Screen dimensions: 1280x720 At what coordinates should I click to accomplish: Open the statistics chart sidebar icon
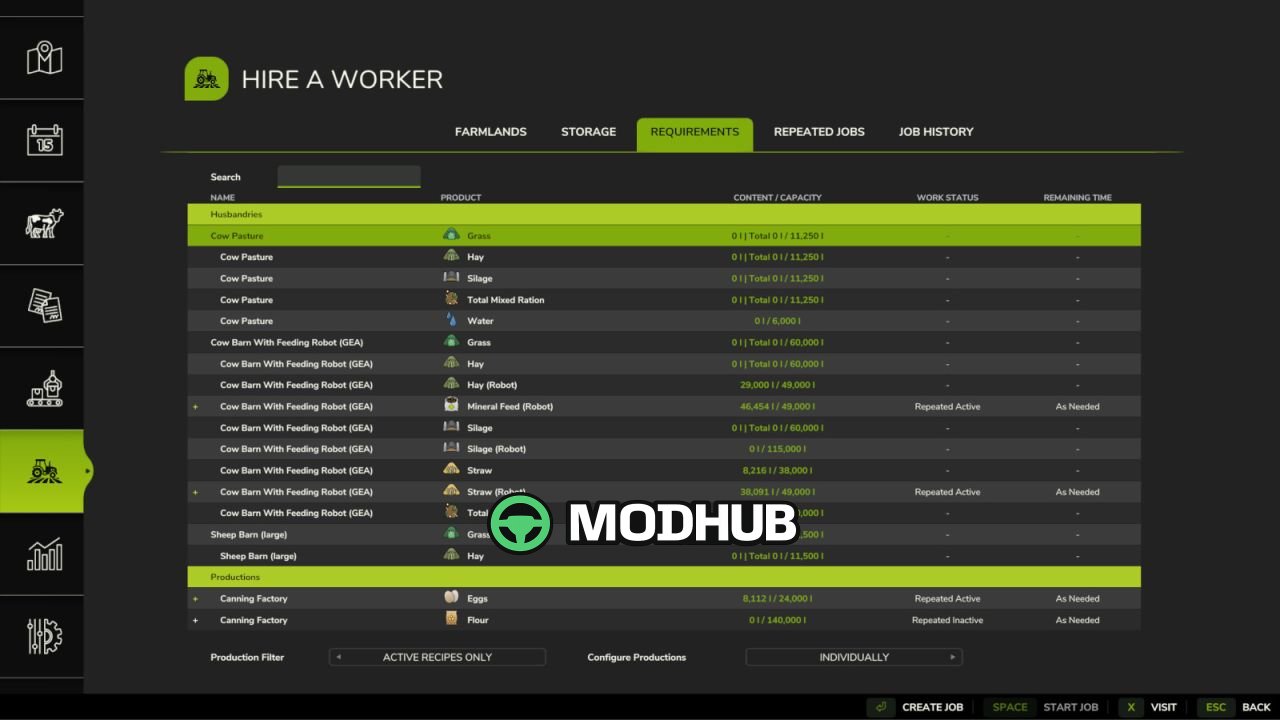pyautogui.click(x=44, y=554)
